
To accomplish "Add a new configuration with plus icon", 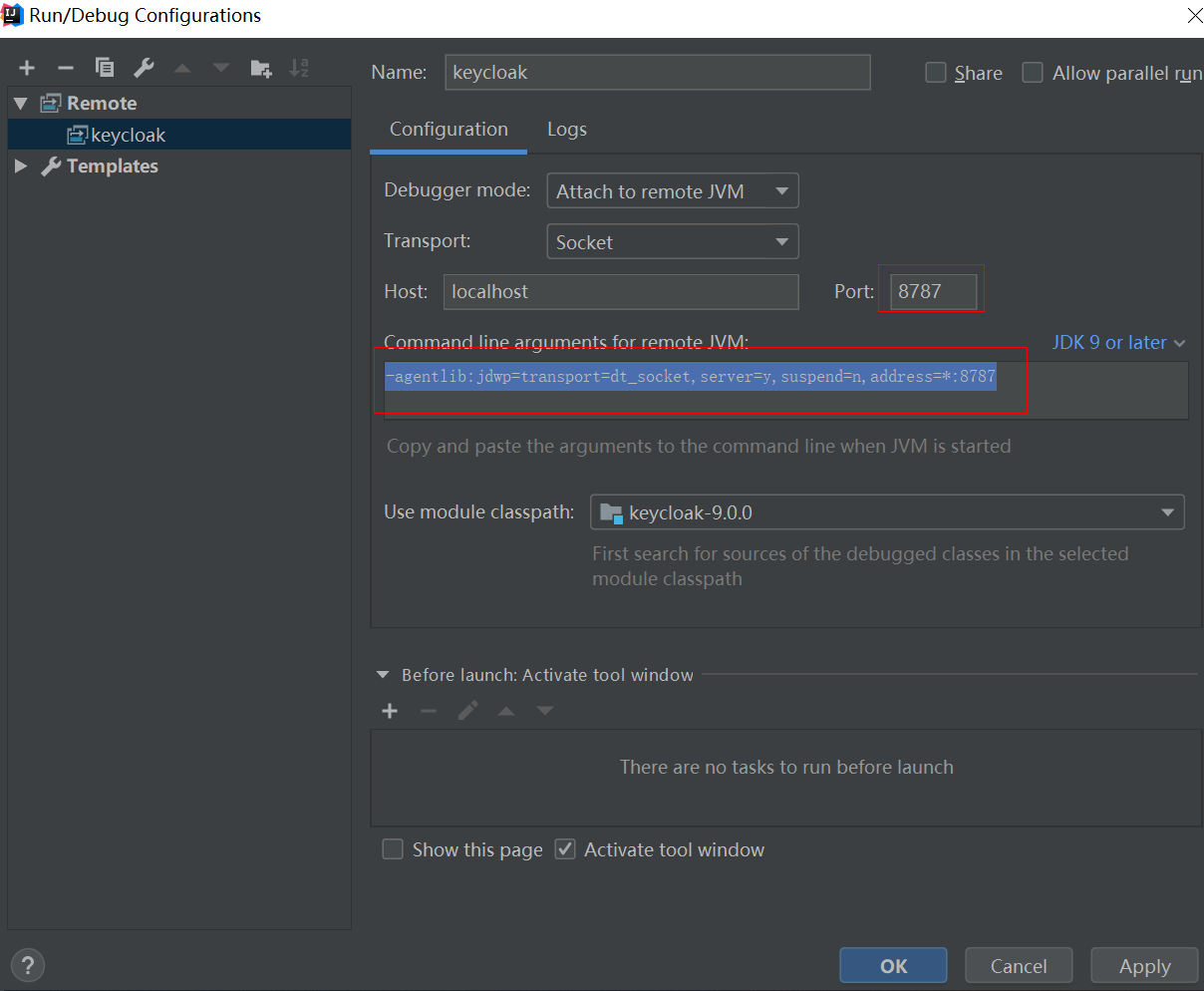I will point(27,68).
